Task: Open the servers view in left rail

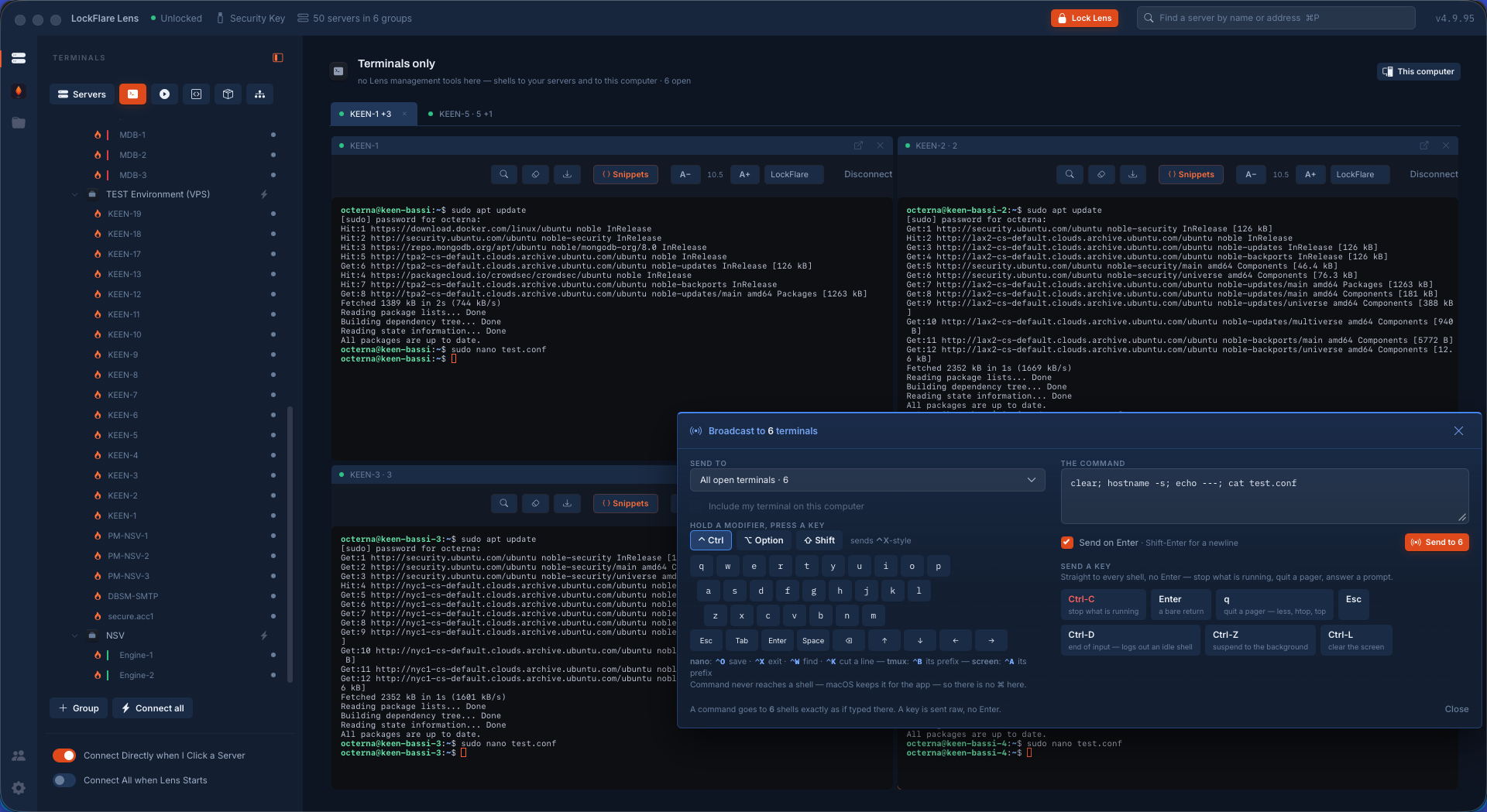Action: (19, 58)
